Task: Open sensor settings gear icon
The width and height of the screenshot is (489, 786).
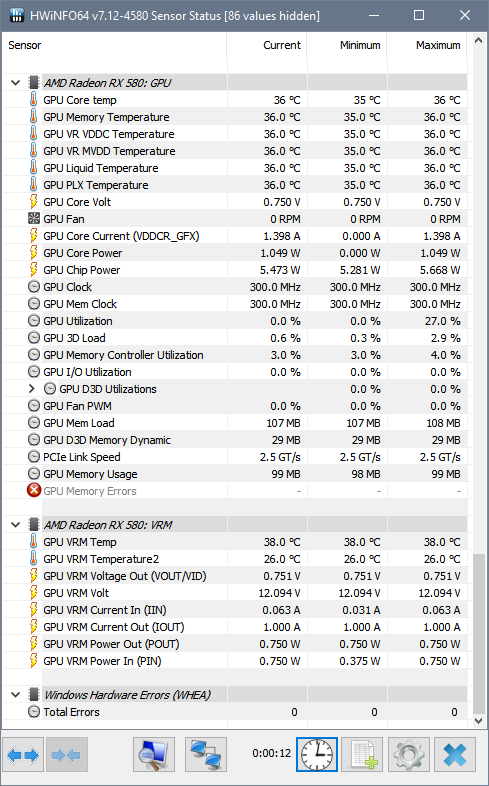Action: coord(408,754)
